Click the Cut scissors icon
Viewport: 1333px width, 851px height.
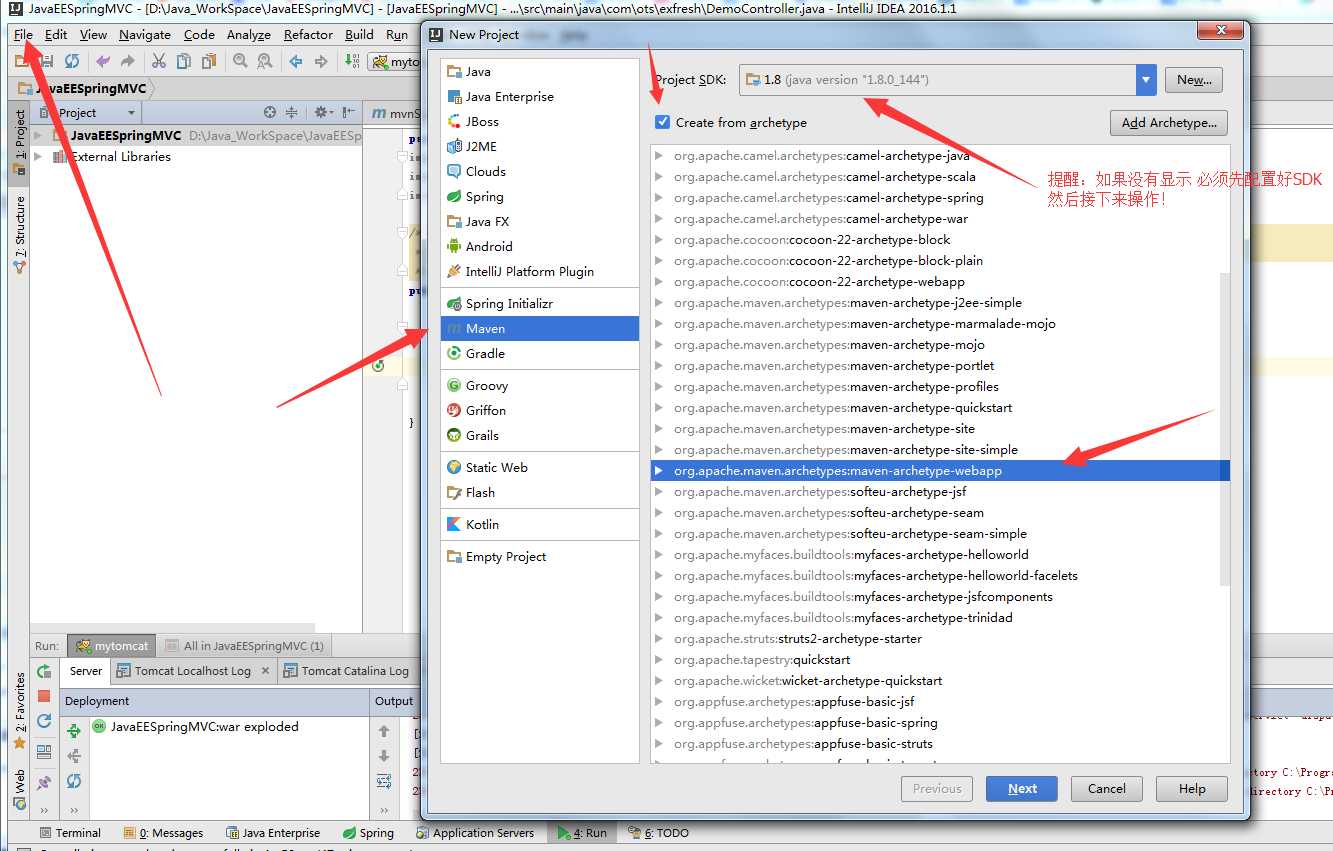pyautogui.click(x=158, y=61)
